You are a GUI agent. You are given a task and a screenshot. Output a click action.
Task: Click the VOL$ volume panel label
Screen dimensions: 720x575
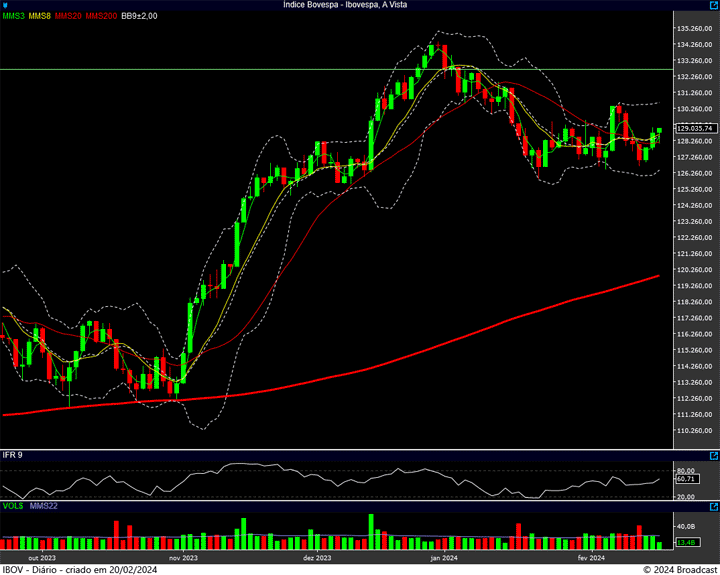(x=13, y=507)
